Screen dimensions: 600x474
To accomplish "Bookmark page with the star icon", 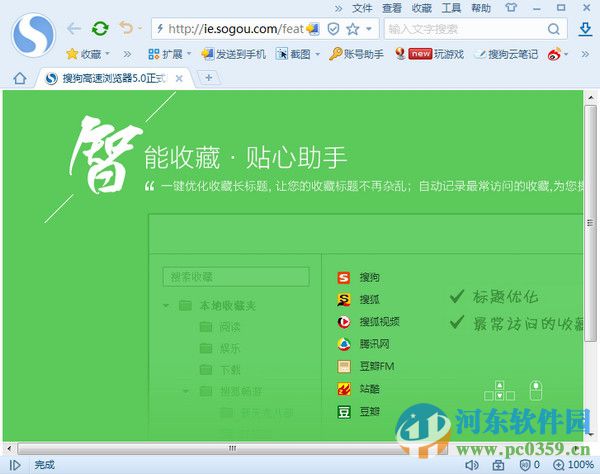I will tap(353, 29).
